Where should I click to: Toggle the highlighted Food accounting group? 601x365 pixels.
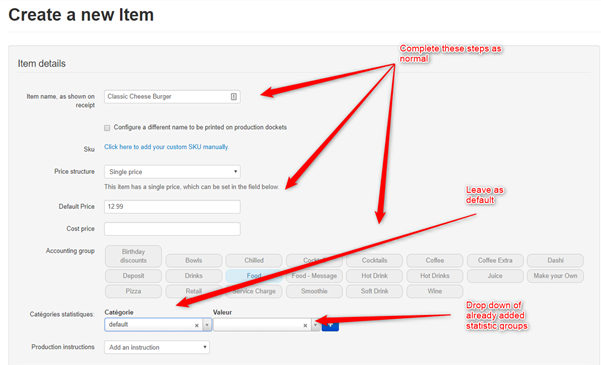254,276
